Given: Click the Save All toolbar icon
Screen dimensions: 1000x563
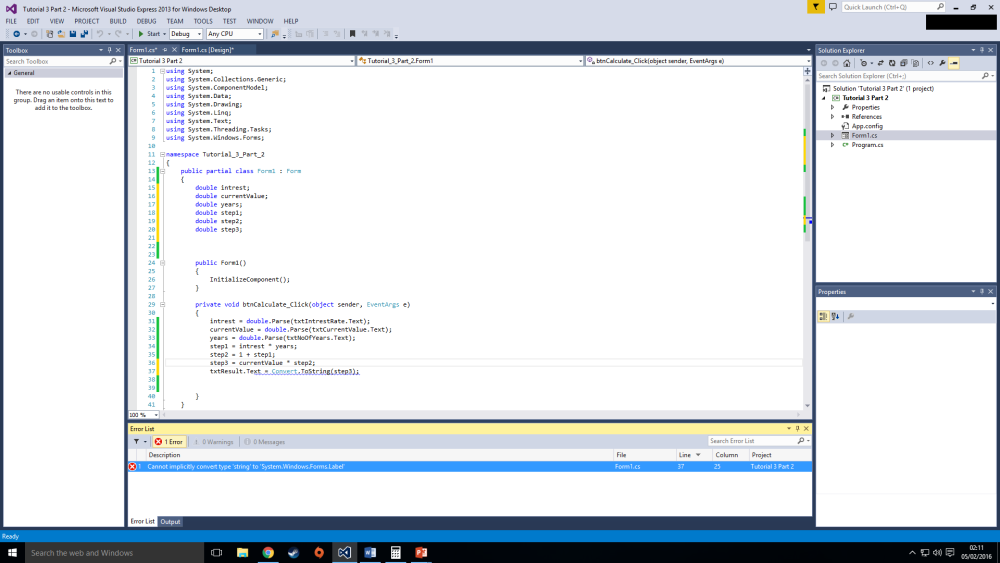Looking at the screenshot, I should click(x=84, y=34).
